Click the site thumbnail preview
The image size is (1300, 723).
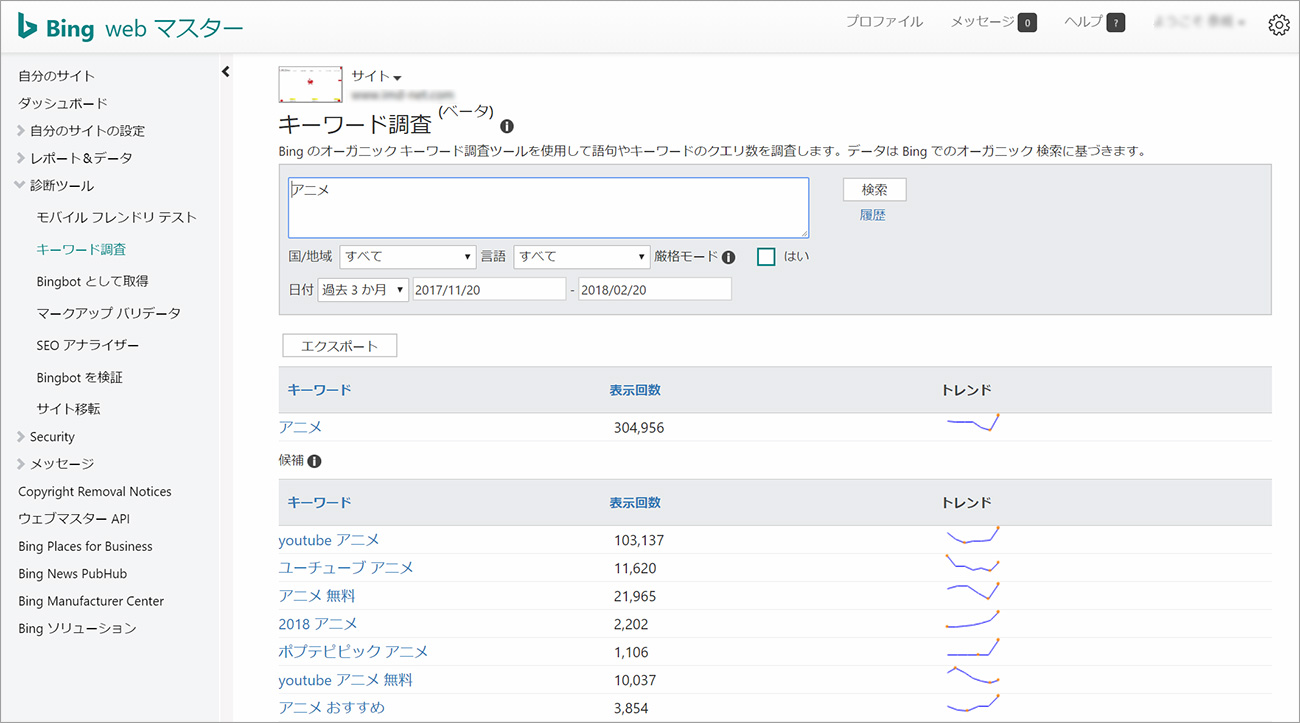[311, 85]
